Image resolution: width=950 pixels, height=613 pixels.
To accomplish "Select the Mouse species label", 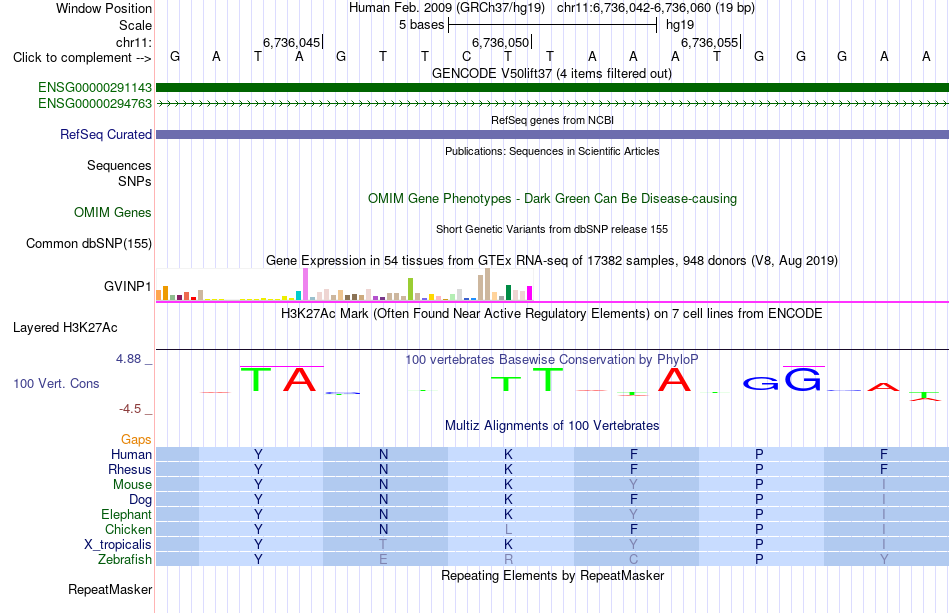I will [132, 485].
